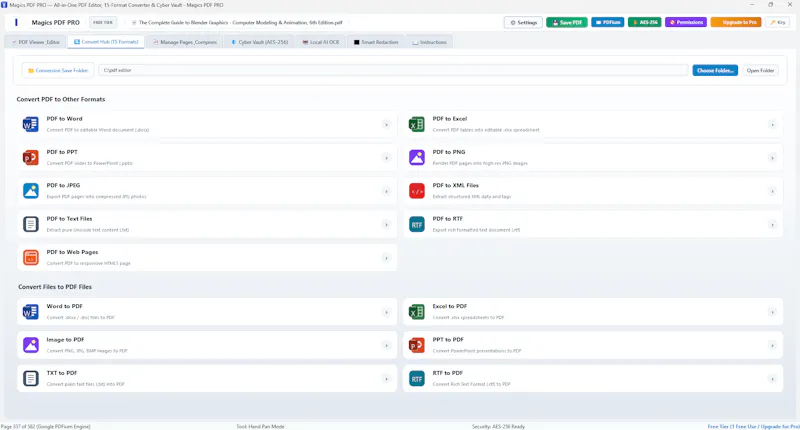Click the open PDF file name in header
This screenshot has width=800, height=430.
(x=240, y=22)
